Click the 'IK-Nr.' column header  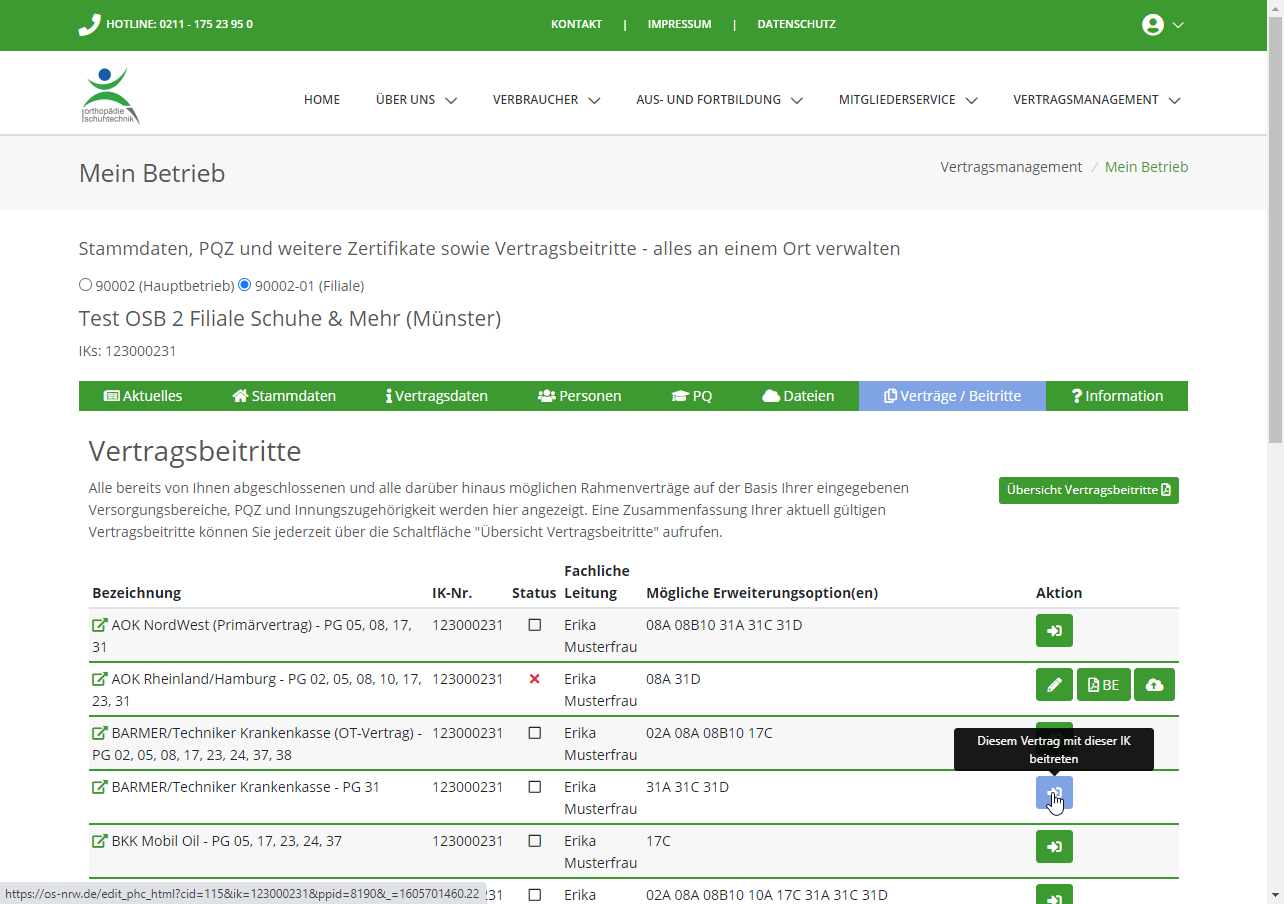pos(452,593)
